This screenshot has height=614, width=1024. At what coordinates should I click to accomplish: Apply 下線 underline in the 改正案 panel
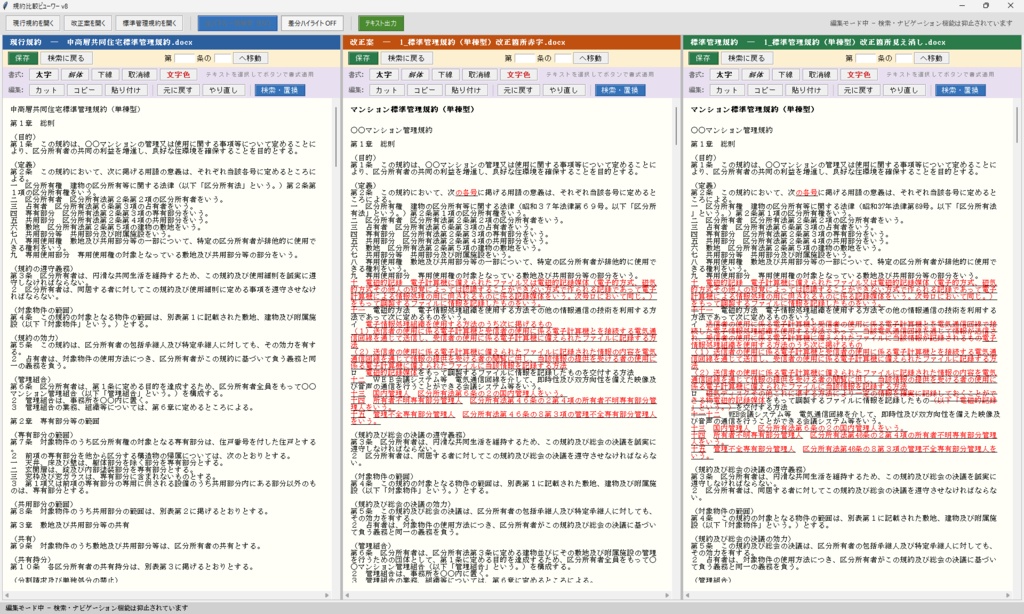(446, 74)
